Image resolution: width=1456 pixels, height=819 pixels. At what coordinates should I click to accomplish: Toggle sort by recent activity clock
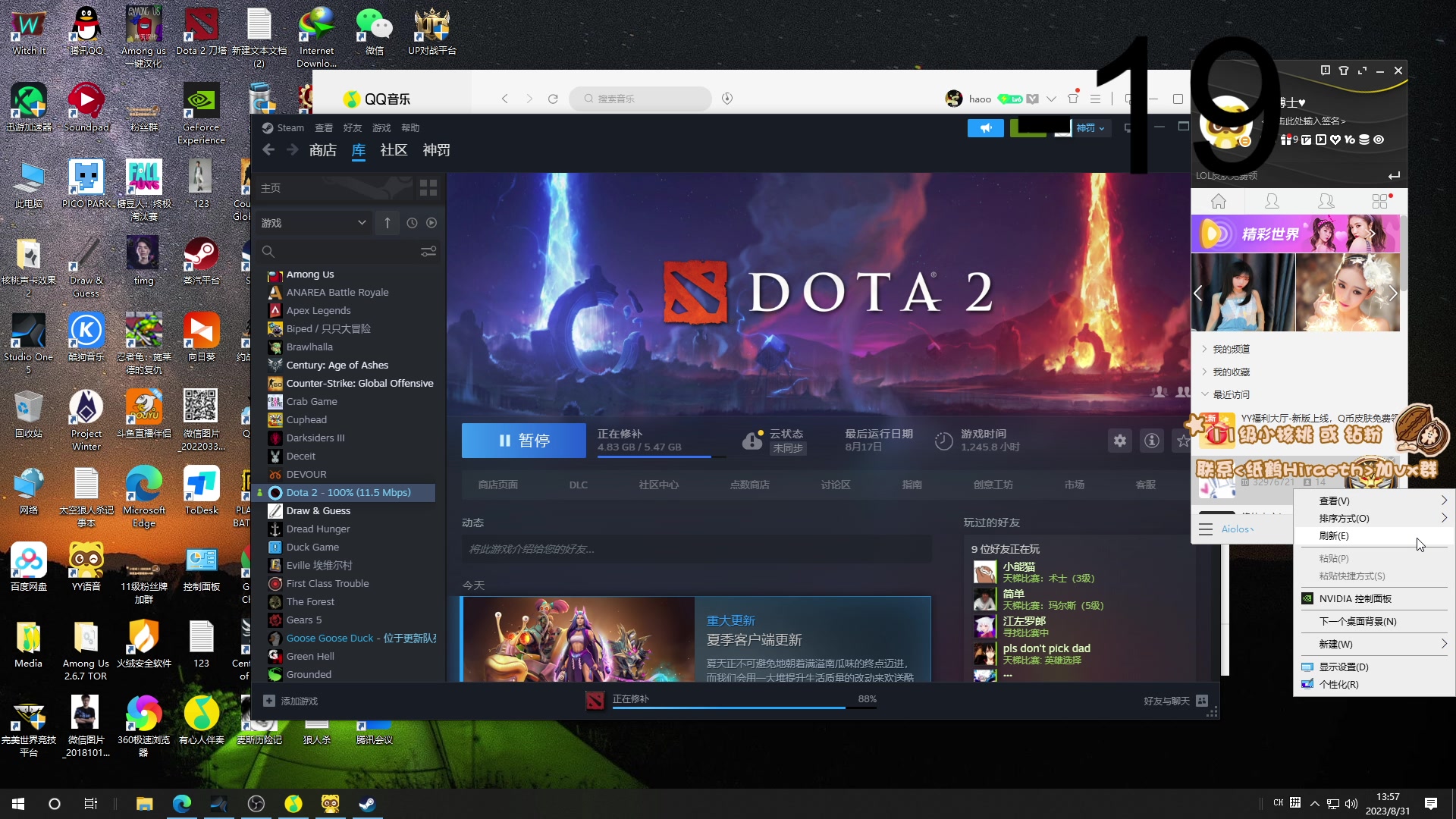click(412, 223)
